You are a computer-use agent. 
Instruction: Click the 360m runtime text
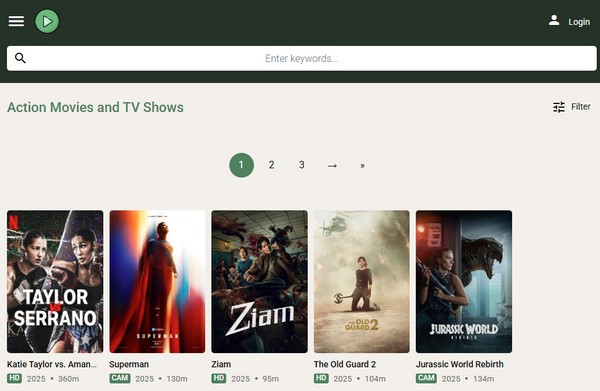68,379
